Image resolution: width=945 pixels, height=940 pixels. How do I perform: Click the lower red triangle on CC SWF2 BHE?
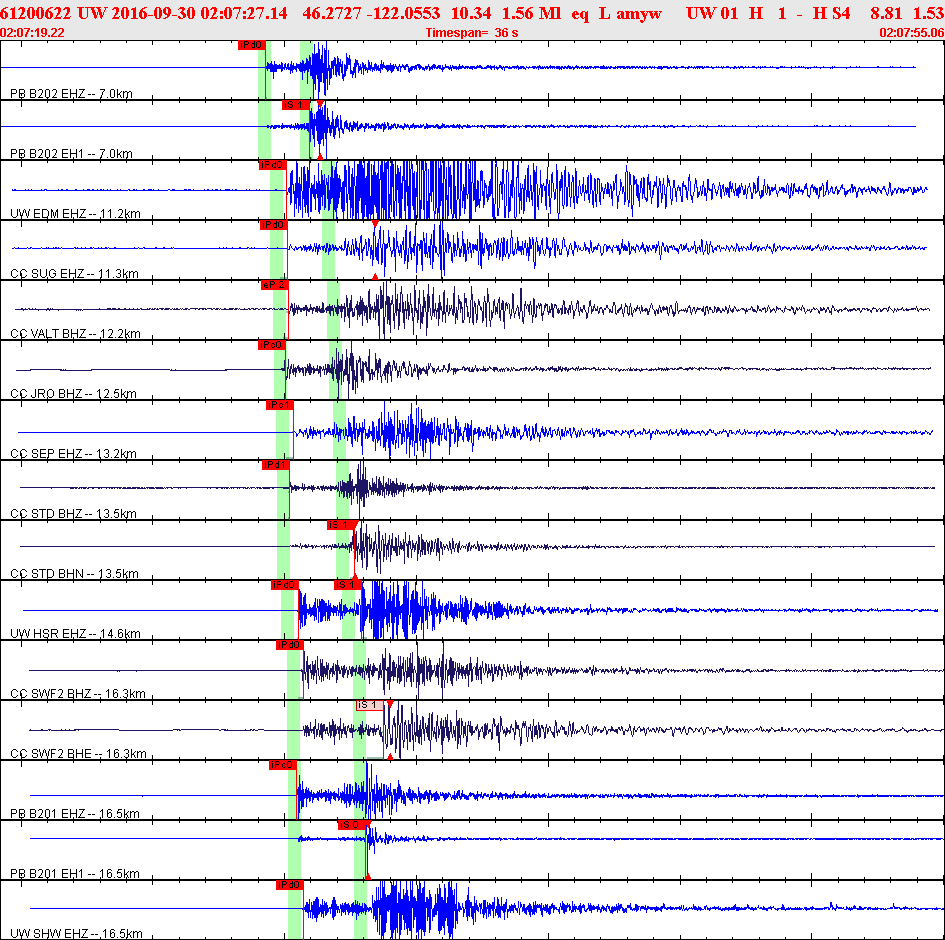[x=390, y=756]
